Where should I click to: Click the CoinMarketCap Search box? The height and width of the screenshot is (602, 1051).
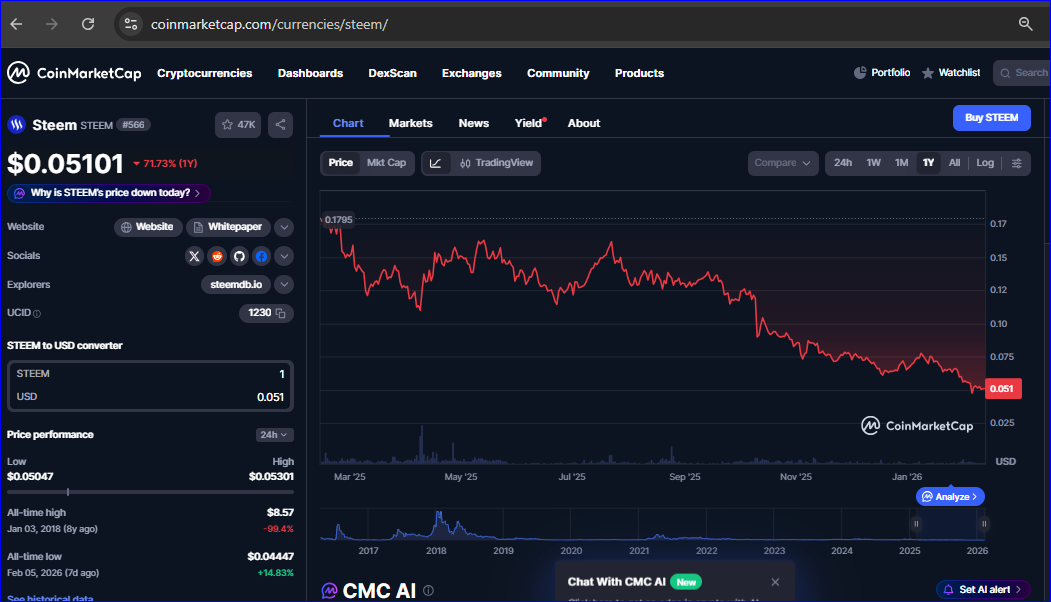point(1022,73)
